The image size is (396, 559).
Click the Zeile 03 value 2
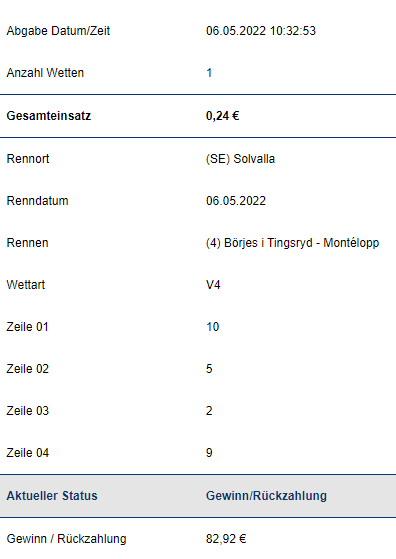(209, 411)
